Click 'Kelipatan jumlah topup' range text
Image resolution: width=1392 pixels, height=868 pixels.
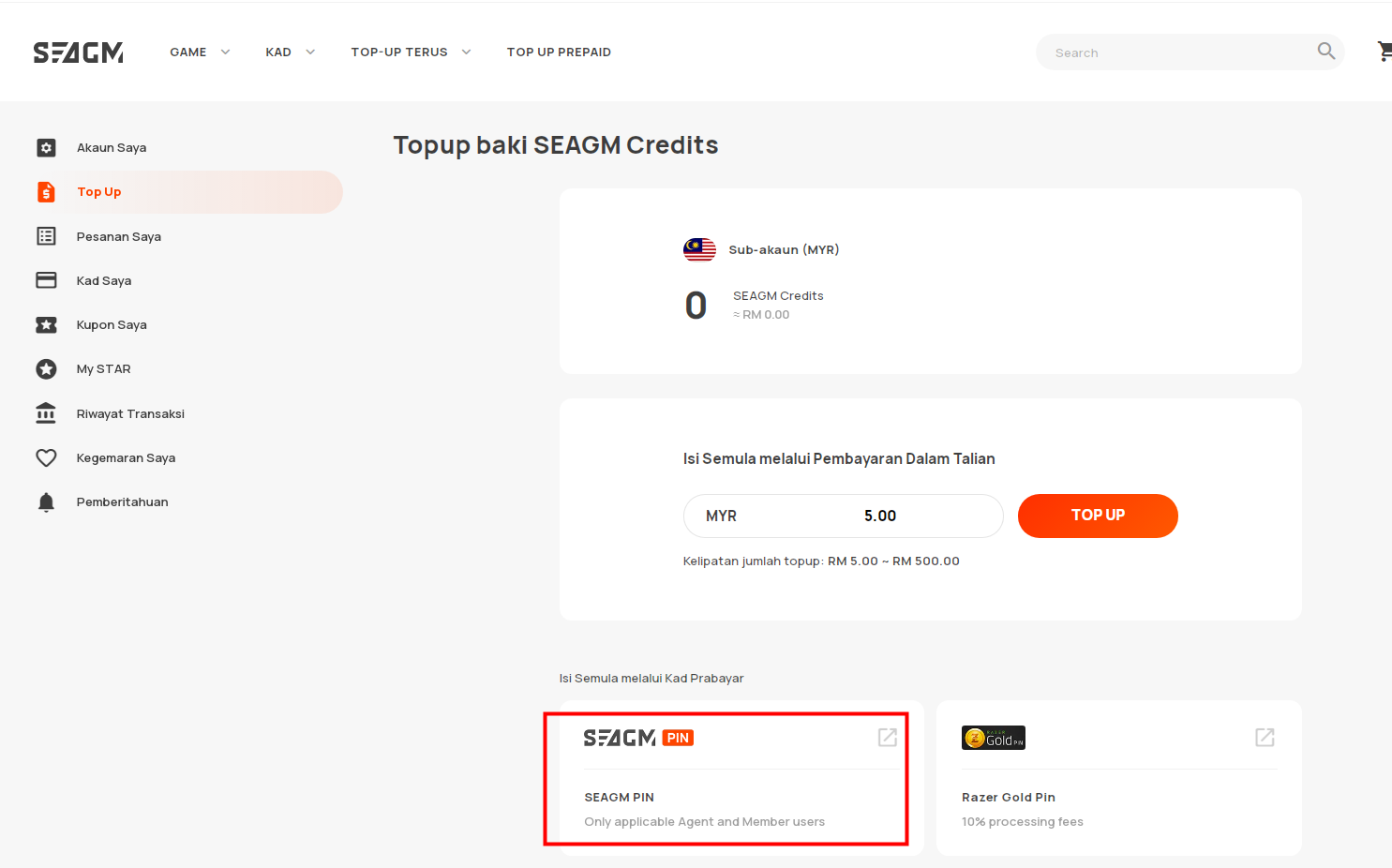821,561
